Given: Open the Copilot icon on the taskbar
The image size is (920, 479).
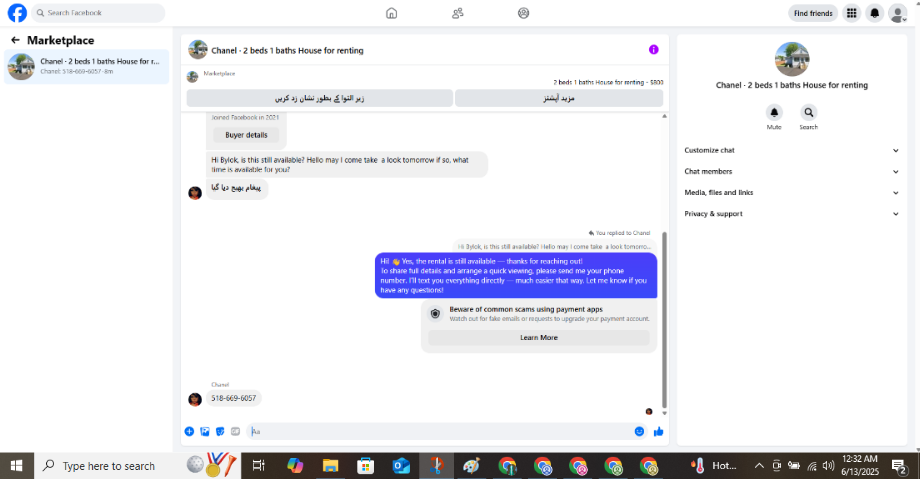Looking at the screenshot, I should (295, 465).
